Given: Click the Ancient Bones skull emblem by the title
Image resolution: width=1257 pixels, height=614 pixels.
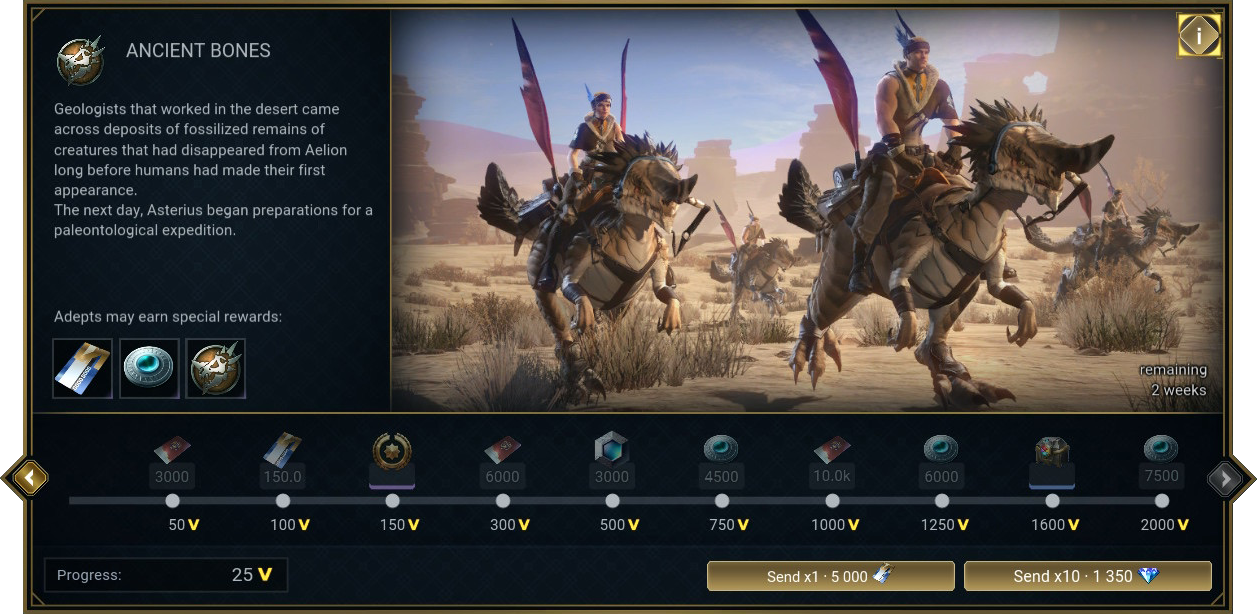Looking at the screenshot, I should (x=81, y=60).
